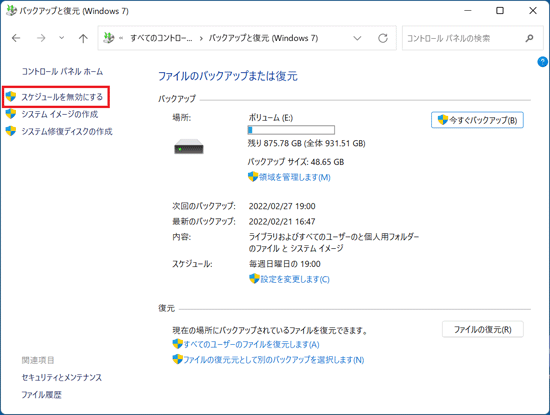
Task: Click shield icon next to 設定を変更します
Action: click(x=254, y=279)
